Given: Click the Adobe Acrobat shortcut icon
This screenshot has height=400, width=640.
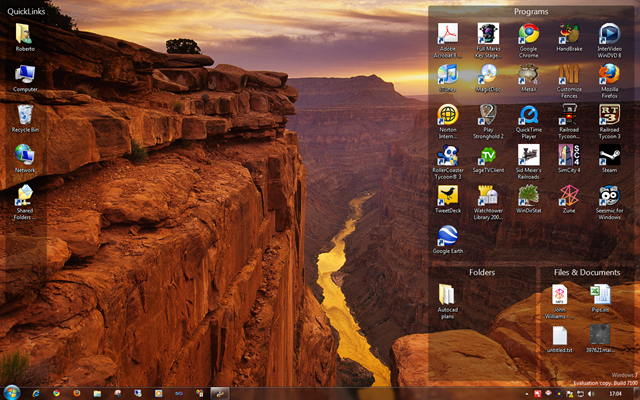Looking at the screenshot, I should pyautogui.click(x=448, y=34).
